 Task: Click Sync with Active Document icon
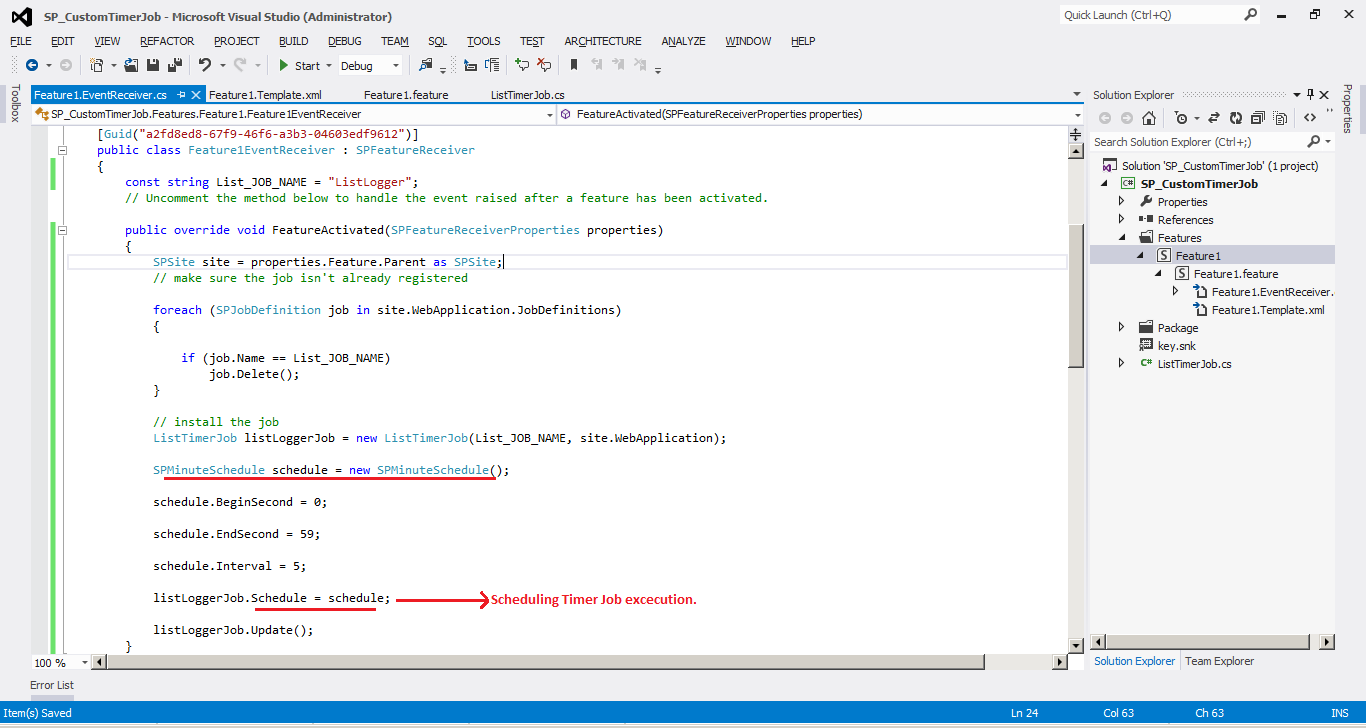(1214, 118)
